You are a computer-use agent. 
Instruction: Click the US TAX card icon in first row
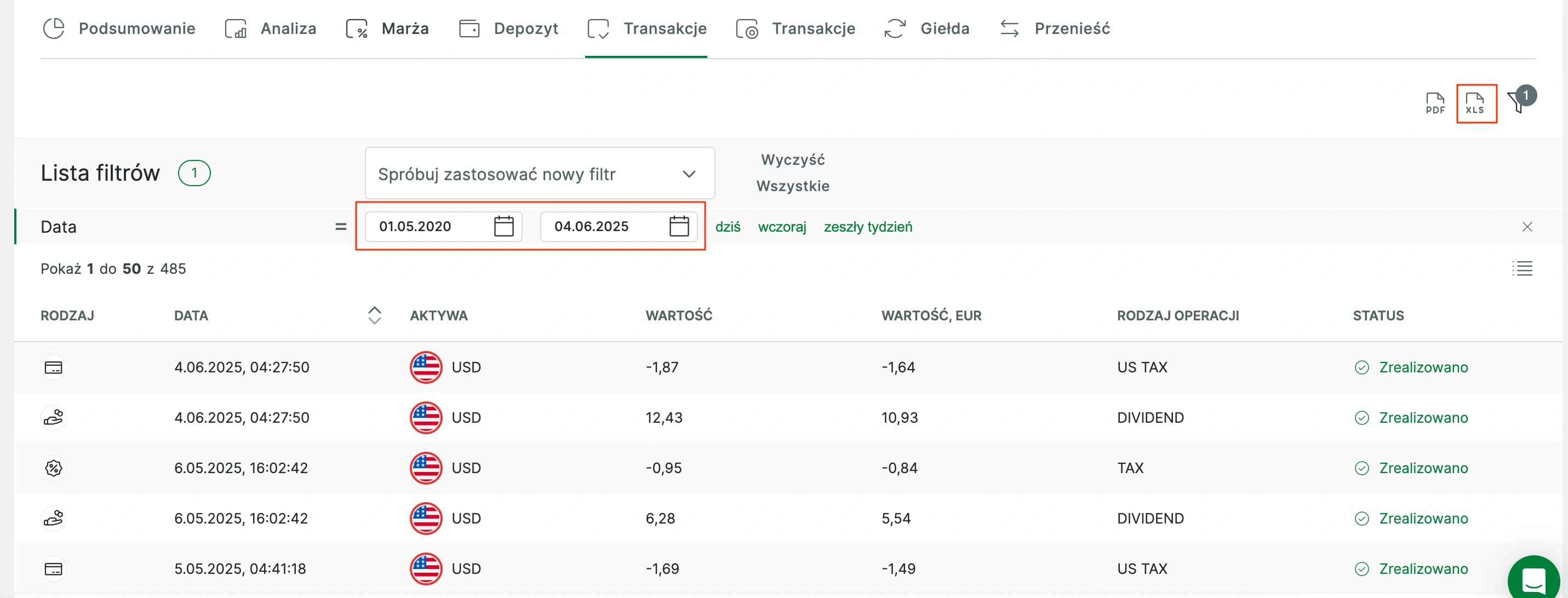tap(54, 367)
